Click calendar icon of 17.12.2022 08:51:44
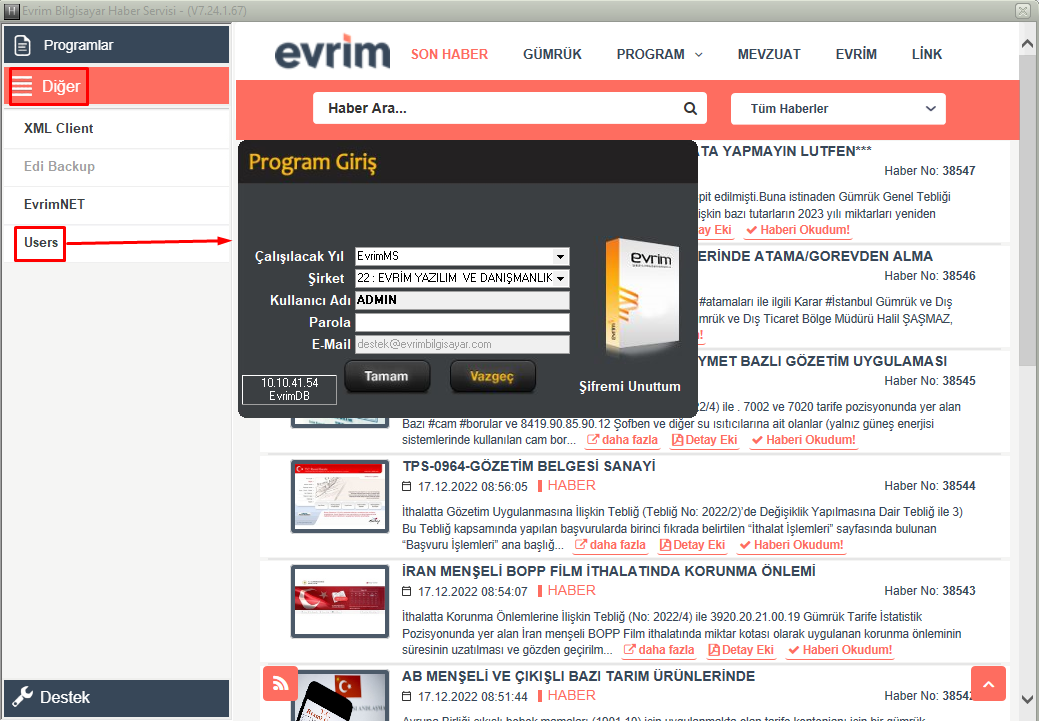The width and height of the screenshot is (1039, 721). point(407,696)
